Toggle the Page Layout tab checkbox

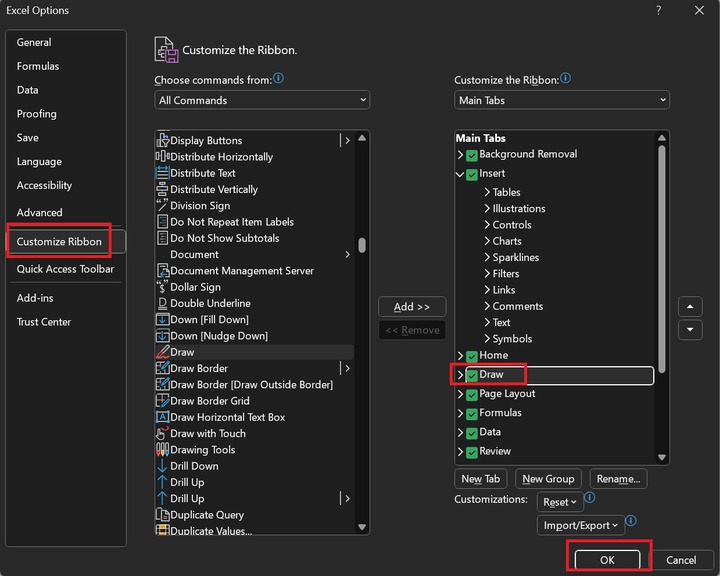472,394
